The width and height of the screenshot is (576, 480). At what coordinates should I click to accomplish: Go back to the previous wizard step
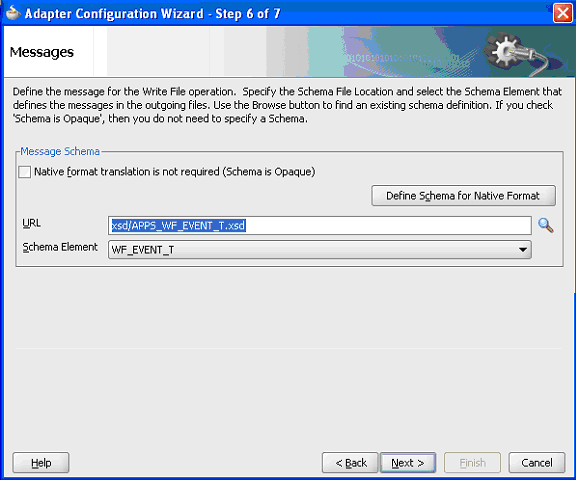(x=350, y=463)
